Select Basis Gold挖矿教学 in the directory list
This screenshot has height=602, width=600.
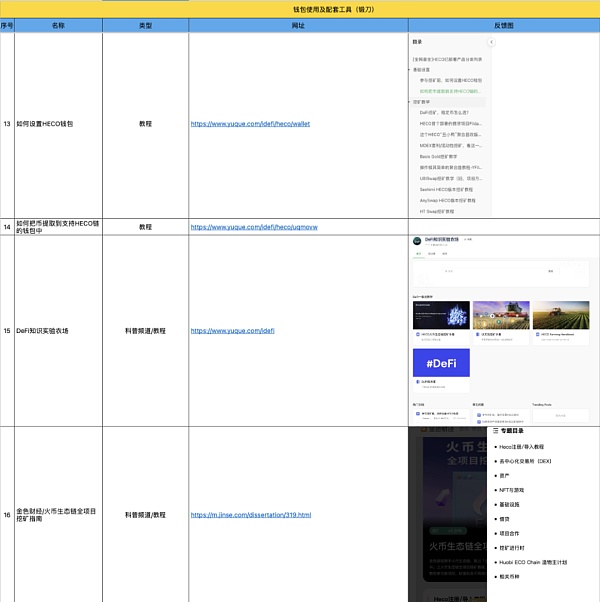pos(439,157)
